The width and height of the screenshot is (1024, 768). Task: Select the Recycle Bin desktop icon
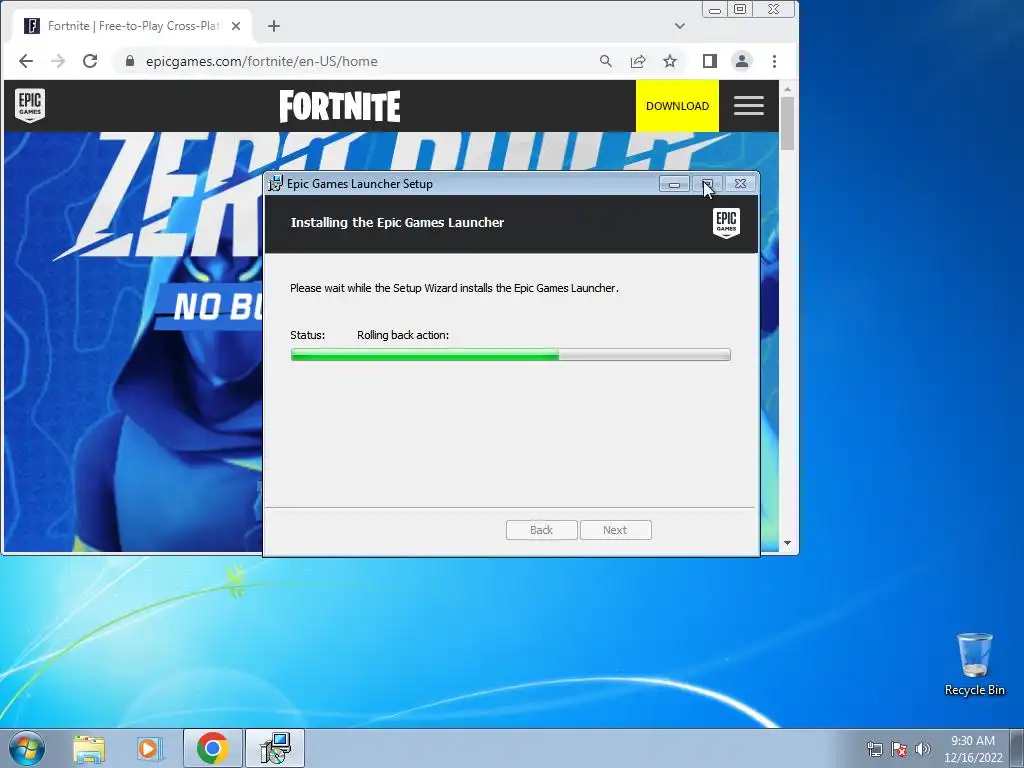click(974, 664)
